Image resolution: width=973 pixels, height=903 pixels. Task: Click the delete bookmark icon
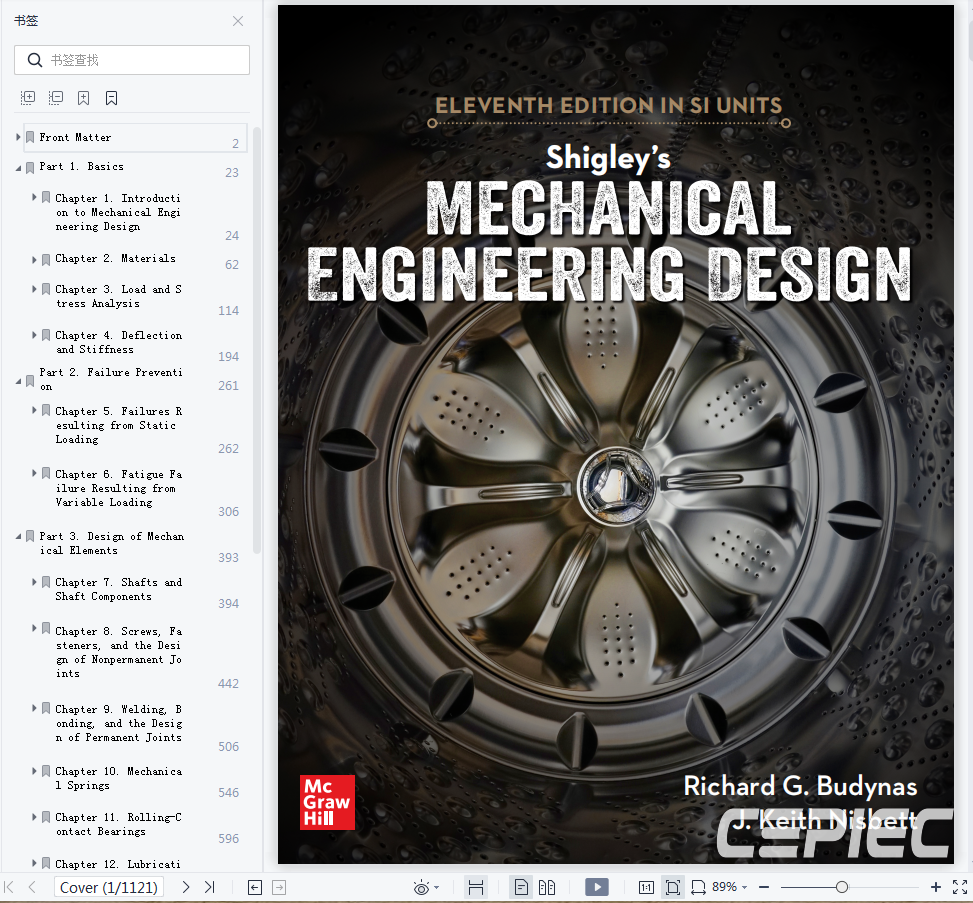(x=112, y=97)
